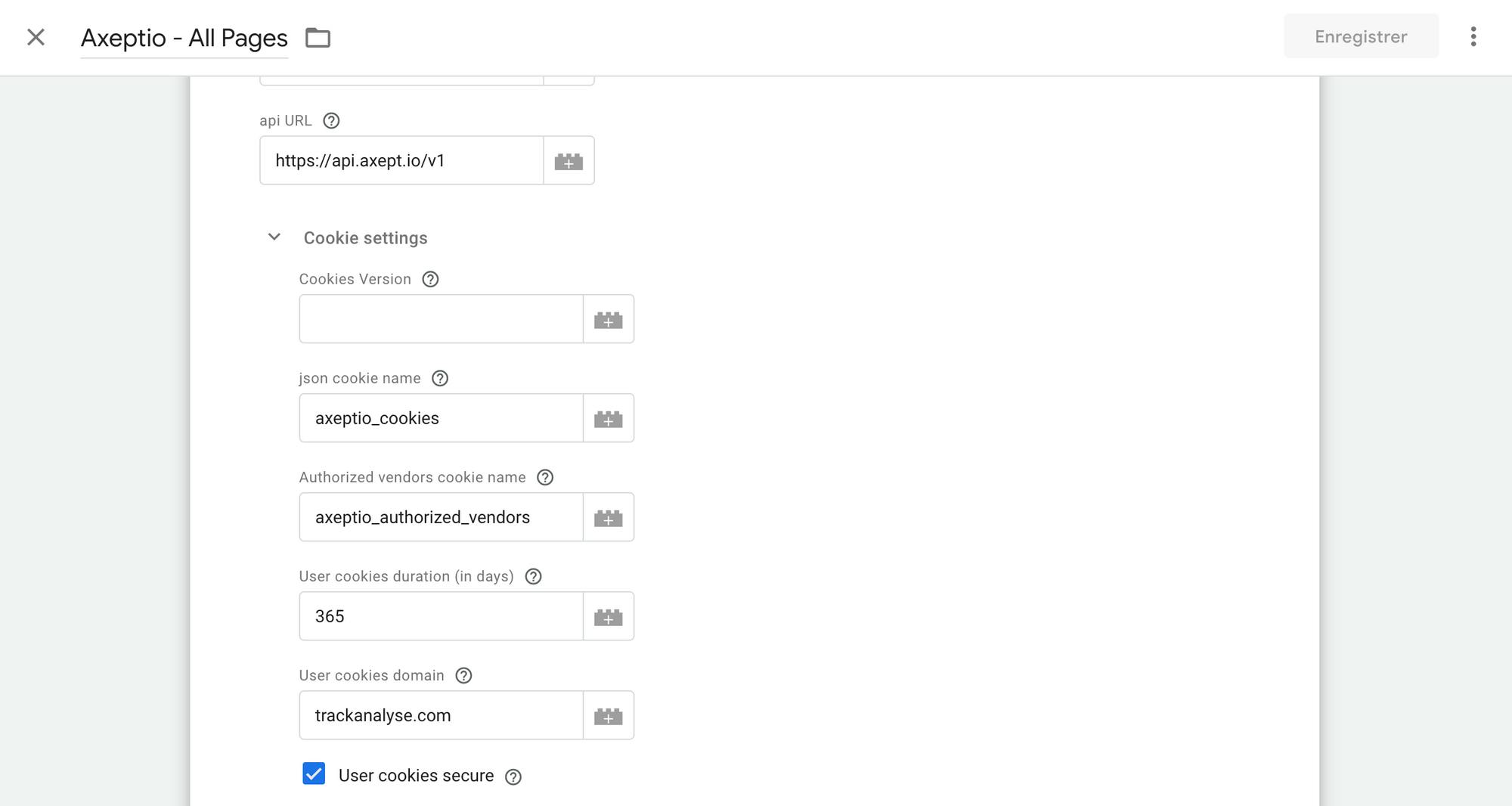Close the tag editor with X icon
Screen dimensions: 1512x806
pyautogui.click(x=36, y=37)
